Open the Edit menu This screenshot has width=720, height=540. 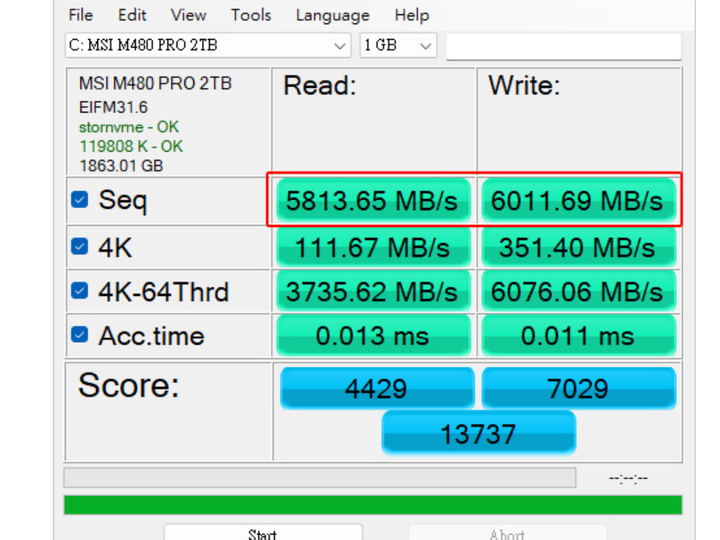[132, 15]
